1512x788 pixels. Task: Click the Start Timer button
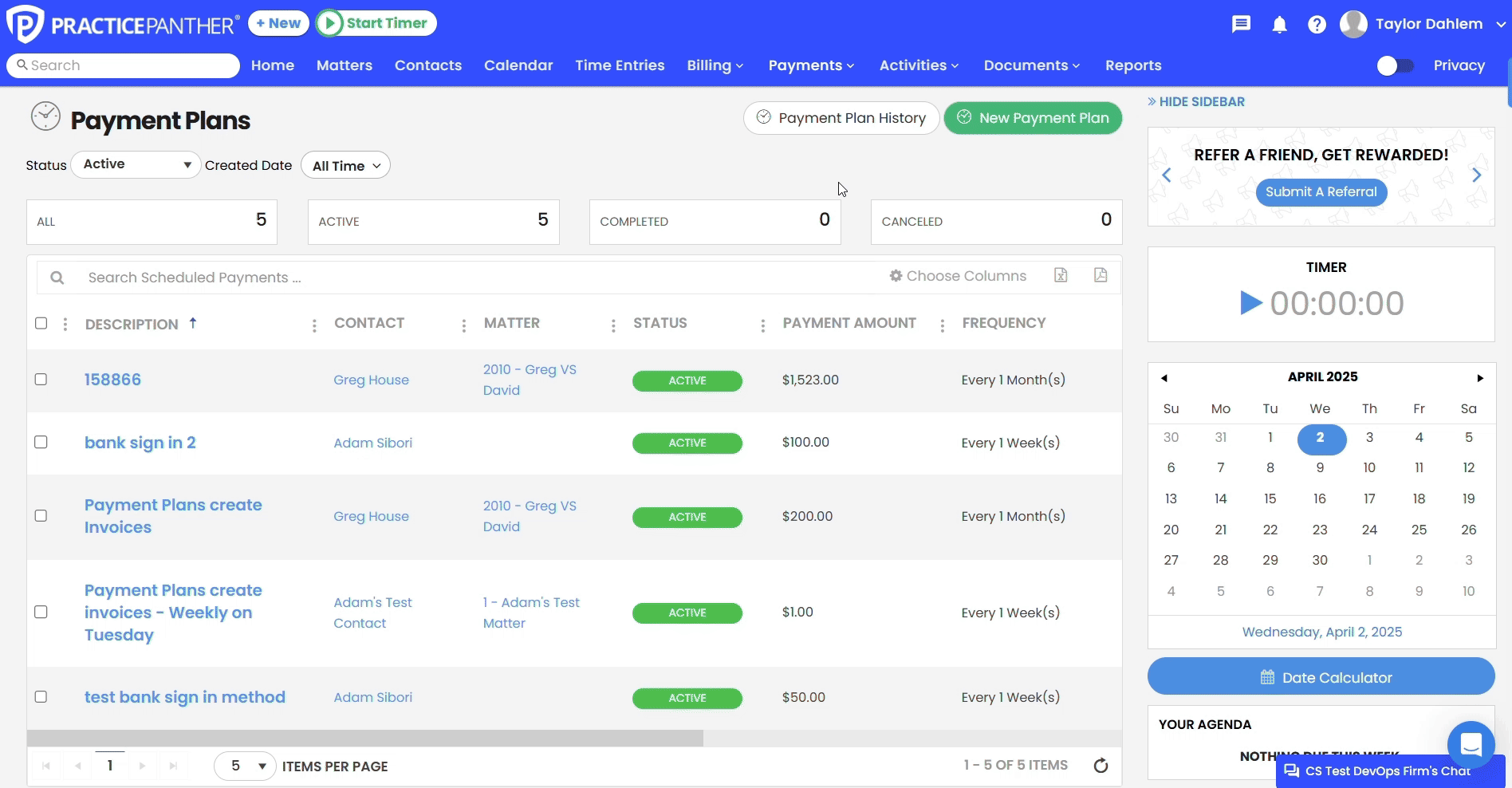(376, 23)
